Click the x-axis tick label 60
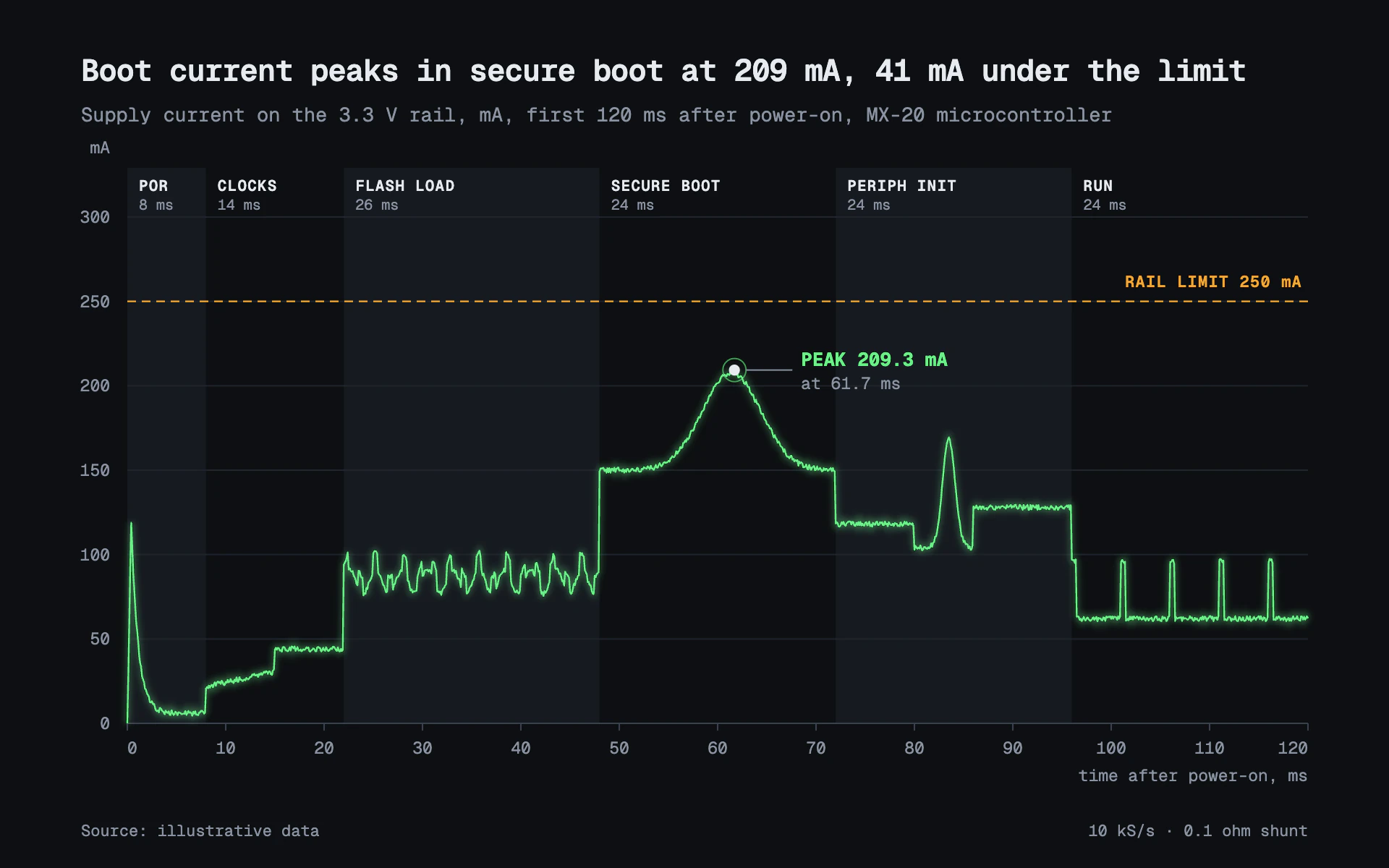The width and height of the screenshot is (1389, 868). pos(718,748)
